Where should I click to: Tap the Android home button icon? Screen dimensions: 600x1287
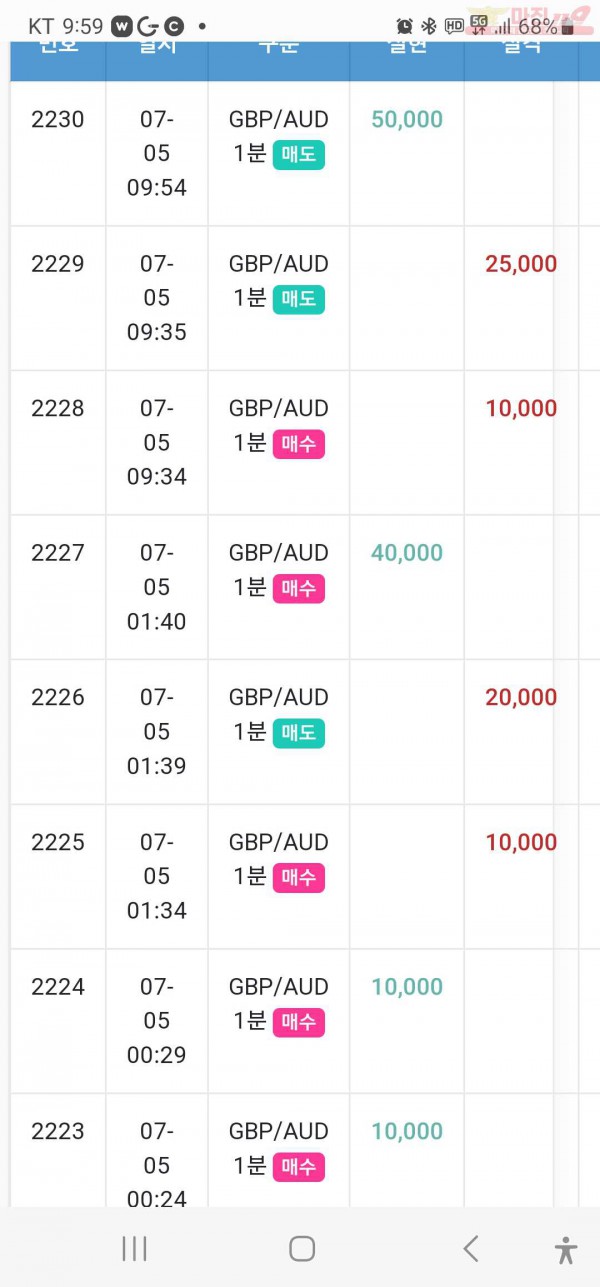coord(301,1248)
